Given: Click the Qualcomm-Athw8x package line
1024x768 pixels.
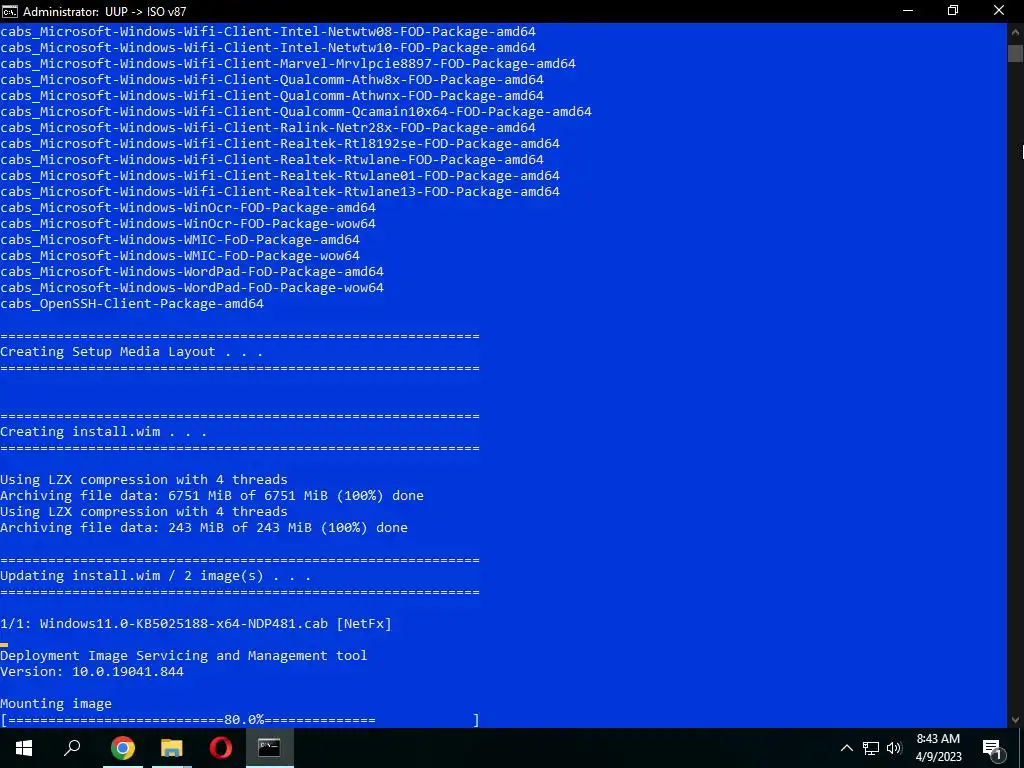Looking at the screenshot, I should [x=272, y=80].
